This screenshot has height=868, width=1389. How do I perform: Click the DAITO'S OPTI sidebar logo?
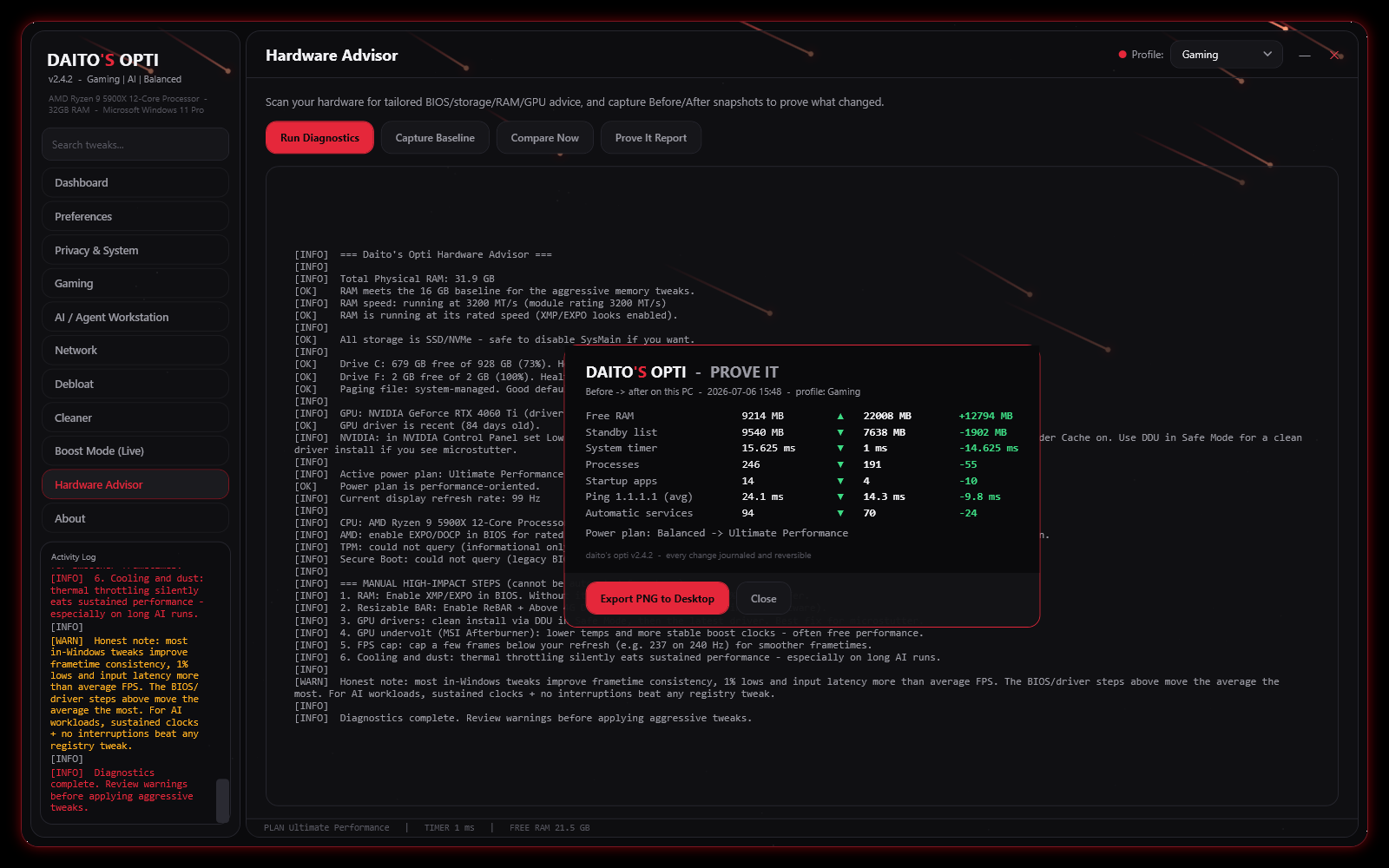[x=102, y=60]
